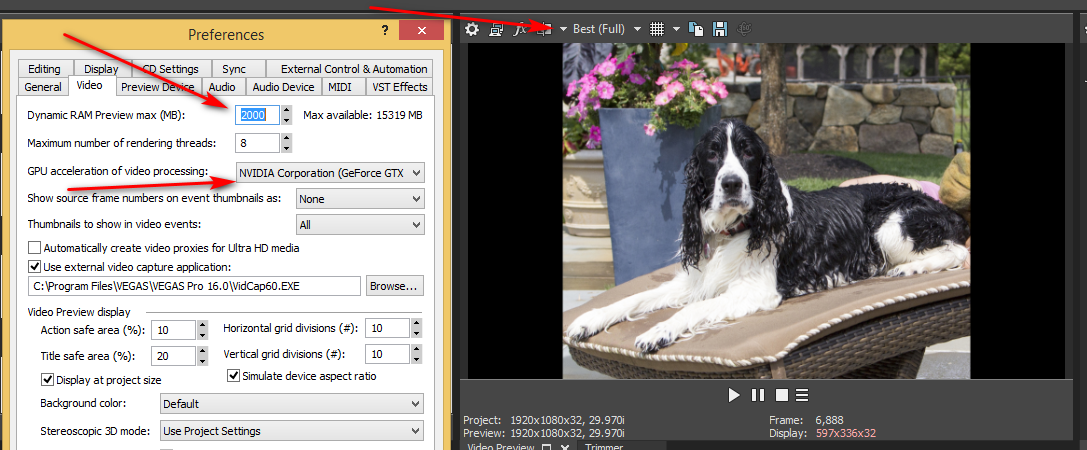Click Display 597x336x32 text
1087x450 pixels.
tap(823, 433)
